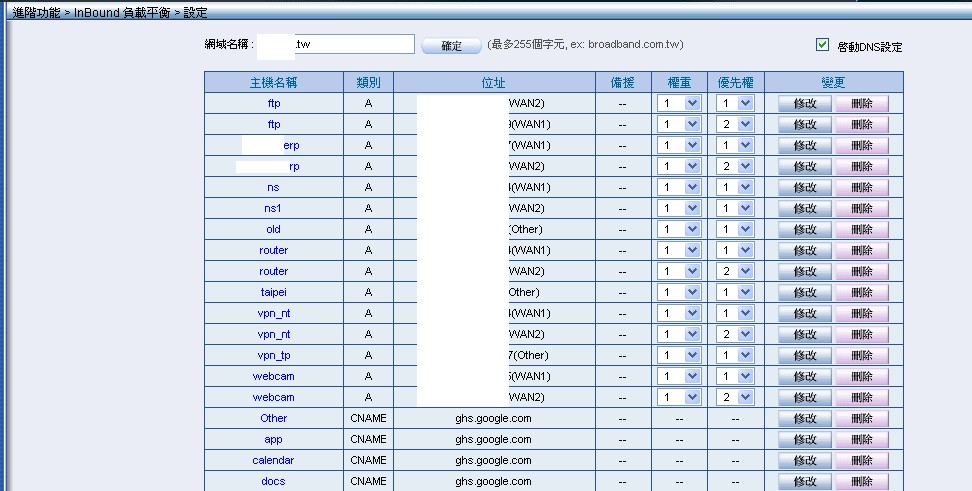Open the app host name link
The image size is (972, 491).
(x=273, y=440)
